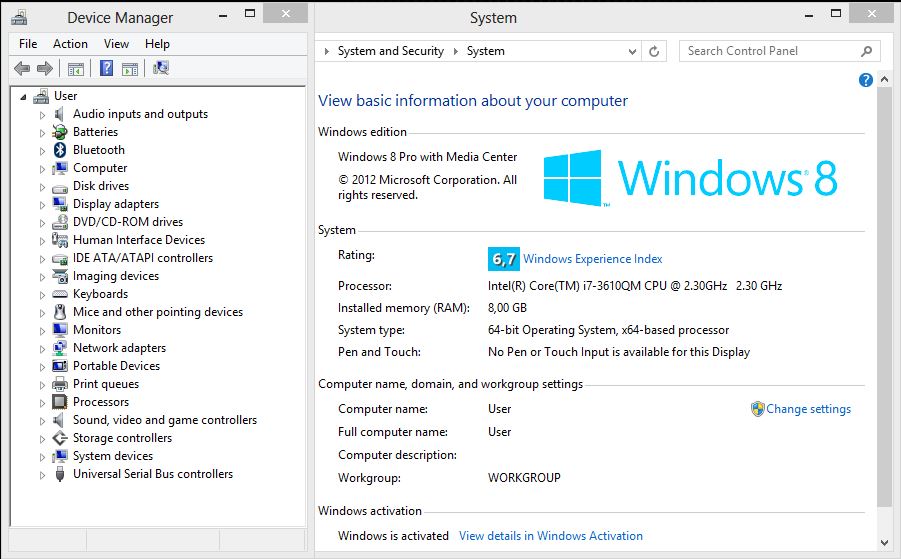Select the Disk drives icon
Image resolution: width=901 pixels, height=559 pixels.
click(x=60, y=187)
